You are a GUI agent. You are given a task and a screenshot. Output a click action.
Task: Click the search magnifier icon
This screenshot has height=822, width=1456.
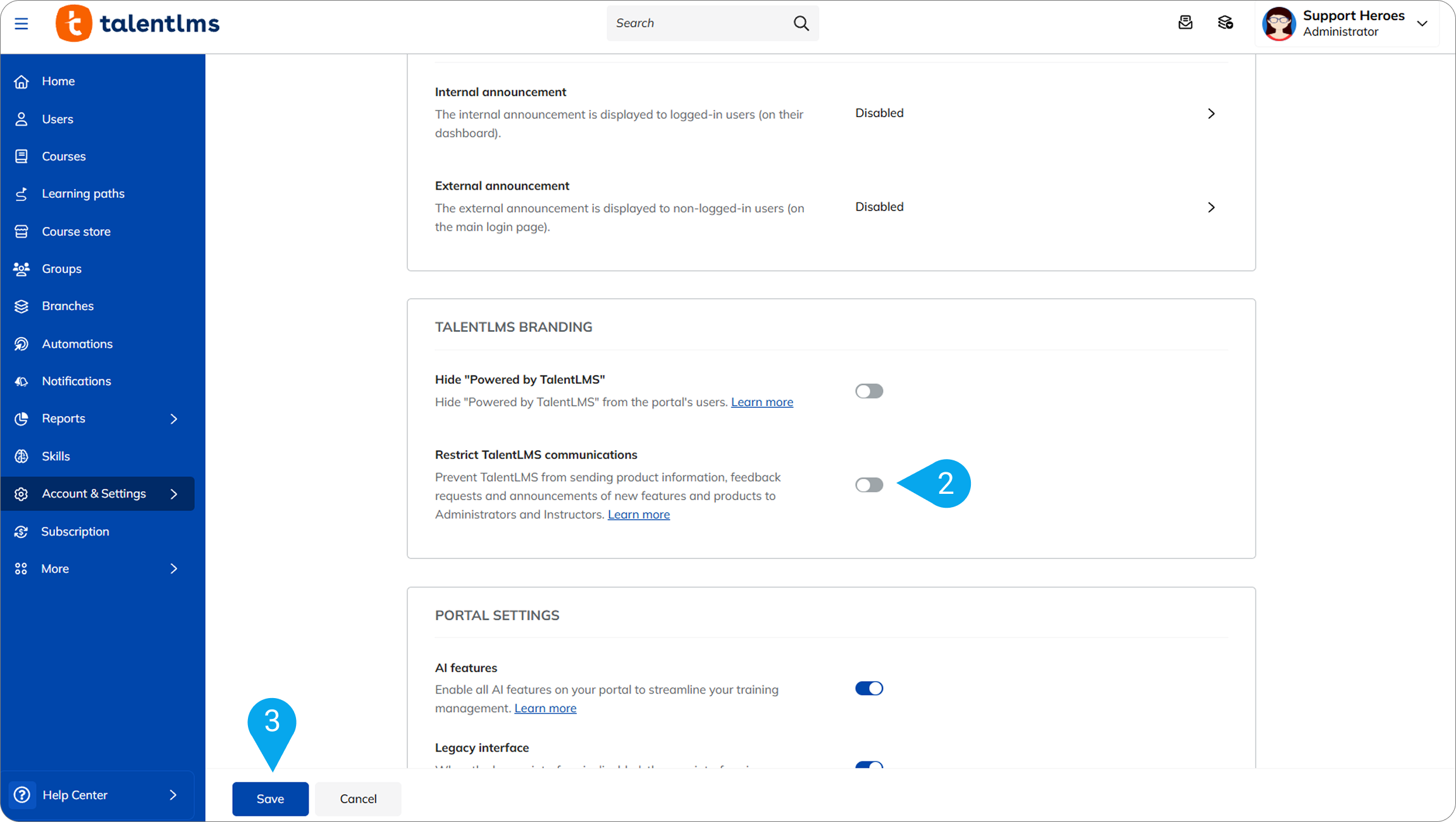point(801,23)
